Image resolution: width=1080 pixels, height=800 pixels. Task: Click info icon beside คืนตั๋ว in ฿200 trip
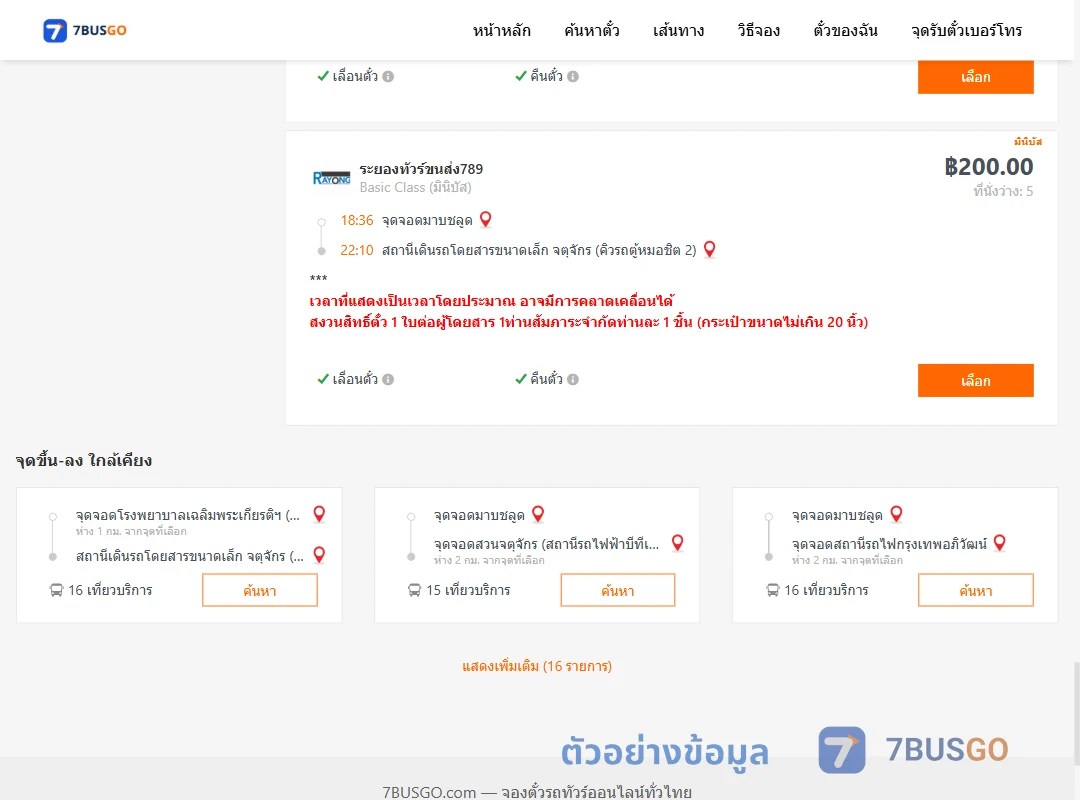573,380
